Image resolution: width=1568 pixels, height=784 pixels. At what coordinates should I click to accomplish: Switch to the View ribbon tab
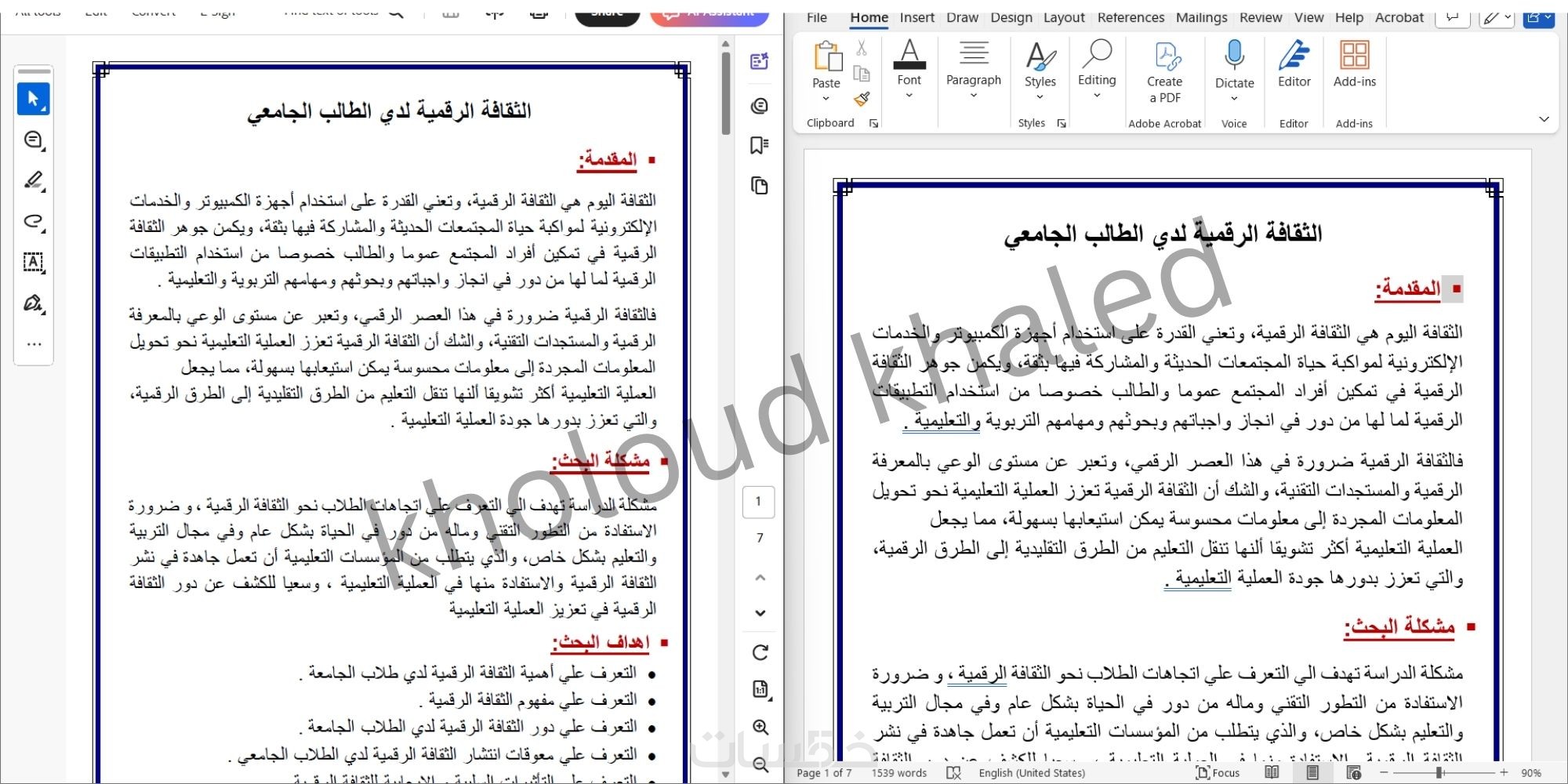pyautogui.click(x=1308, y=17)
